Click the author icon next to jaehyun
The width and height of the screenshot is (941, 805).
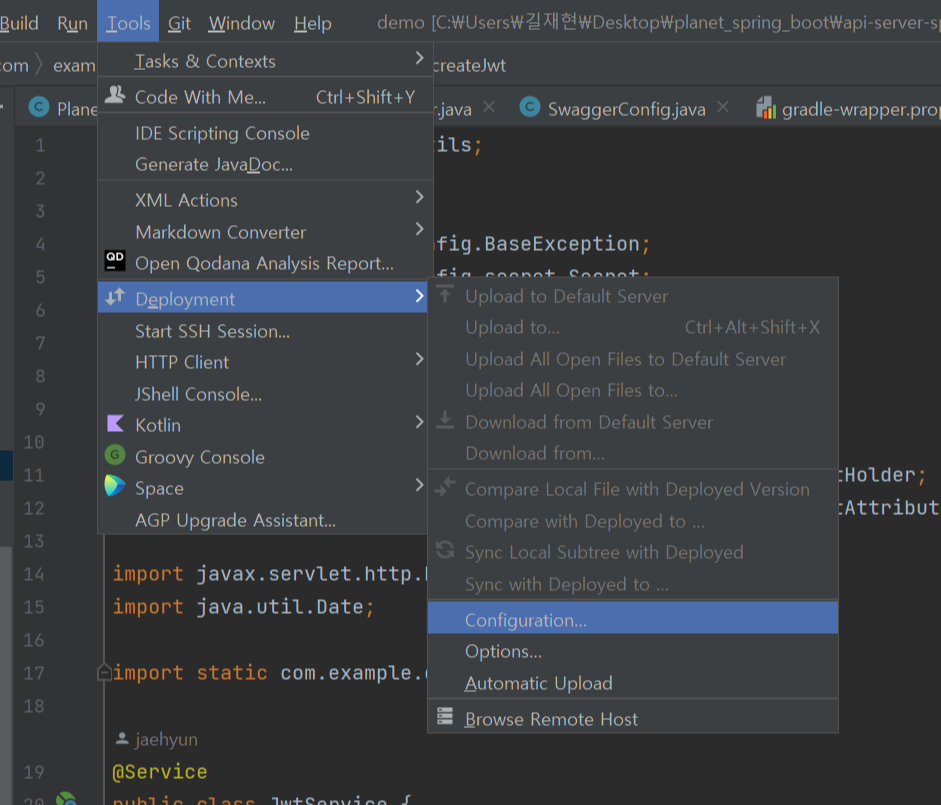coord(122,738)
